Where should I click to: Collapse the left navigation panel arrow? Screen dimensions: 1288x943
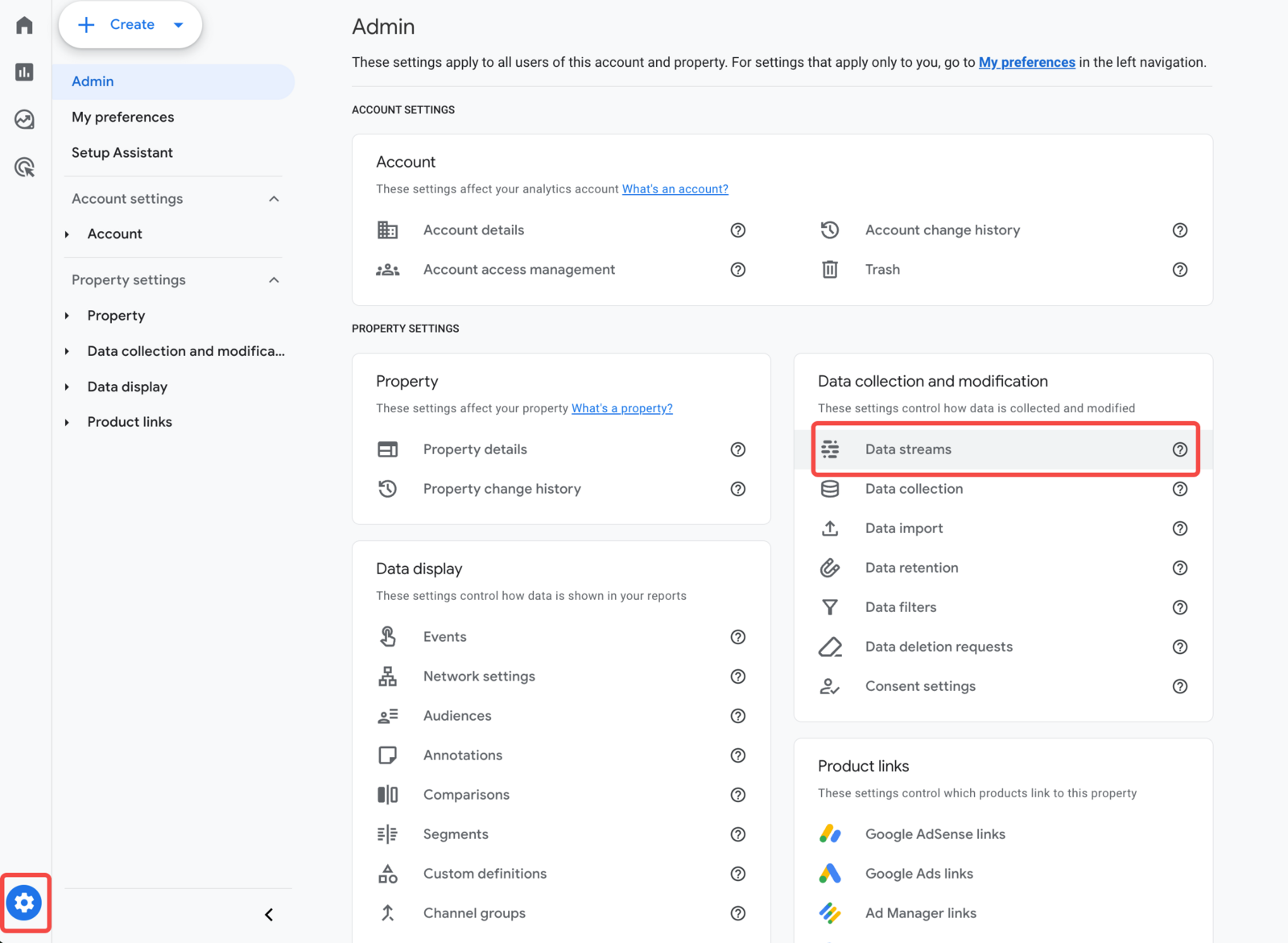point(269,914)
